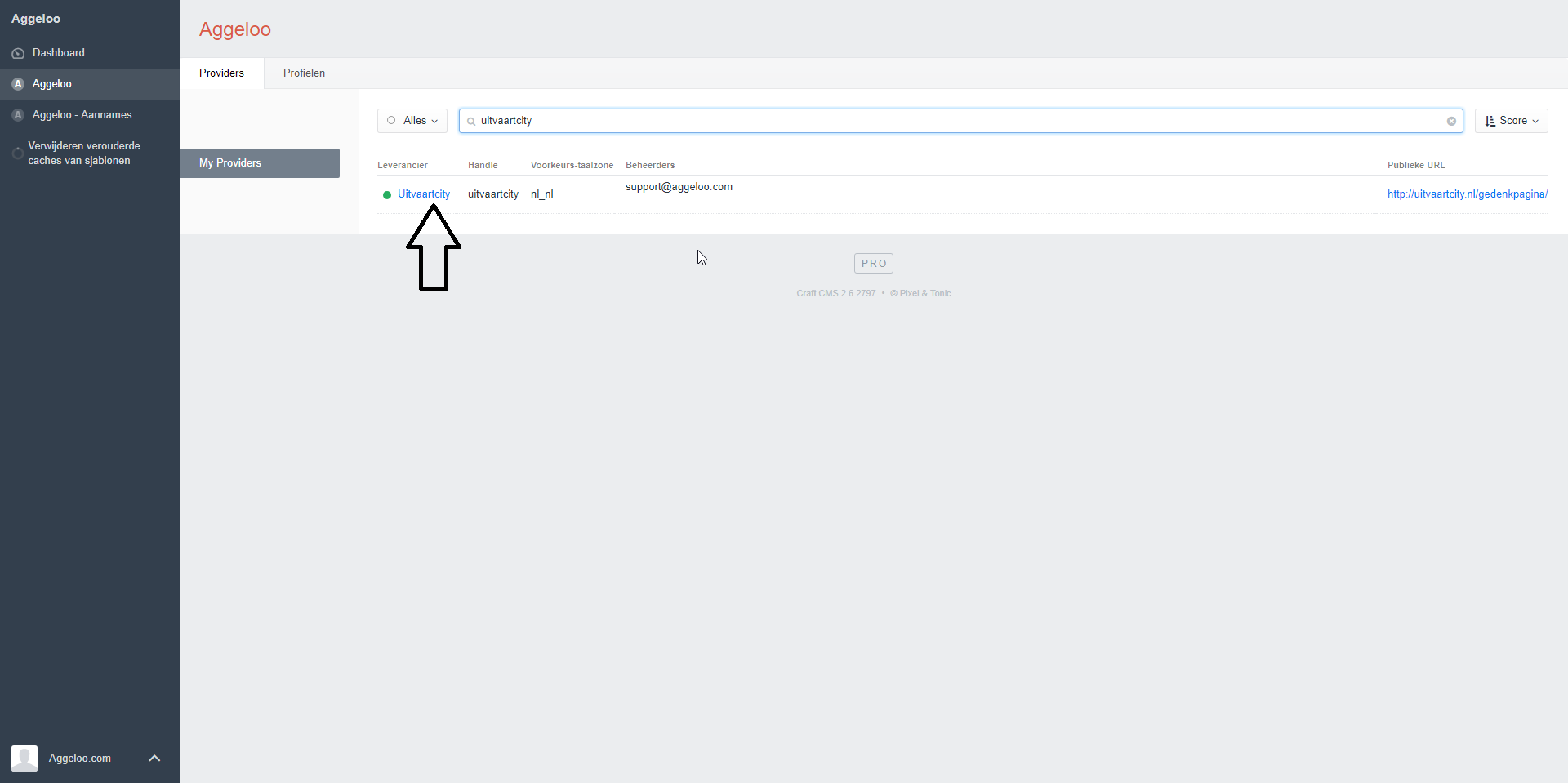Click the Aggeloo site name header
The image size is (1568, 783).
click(36, 19)
